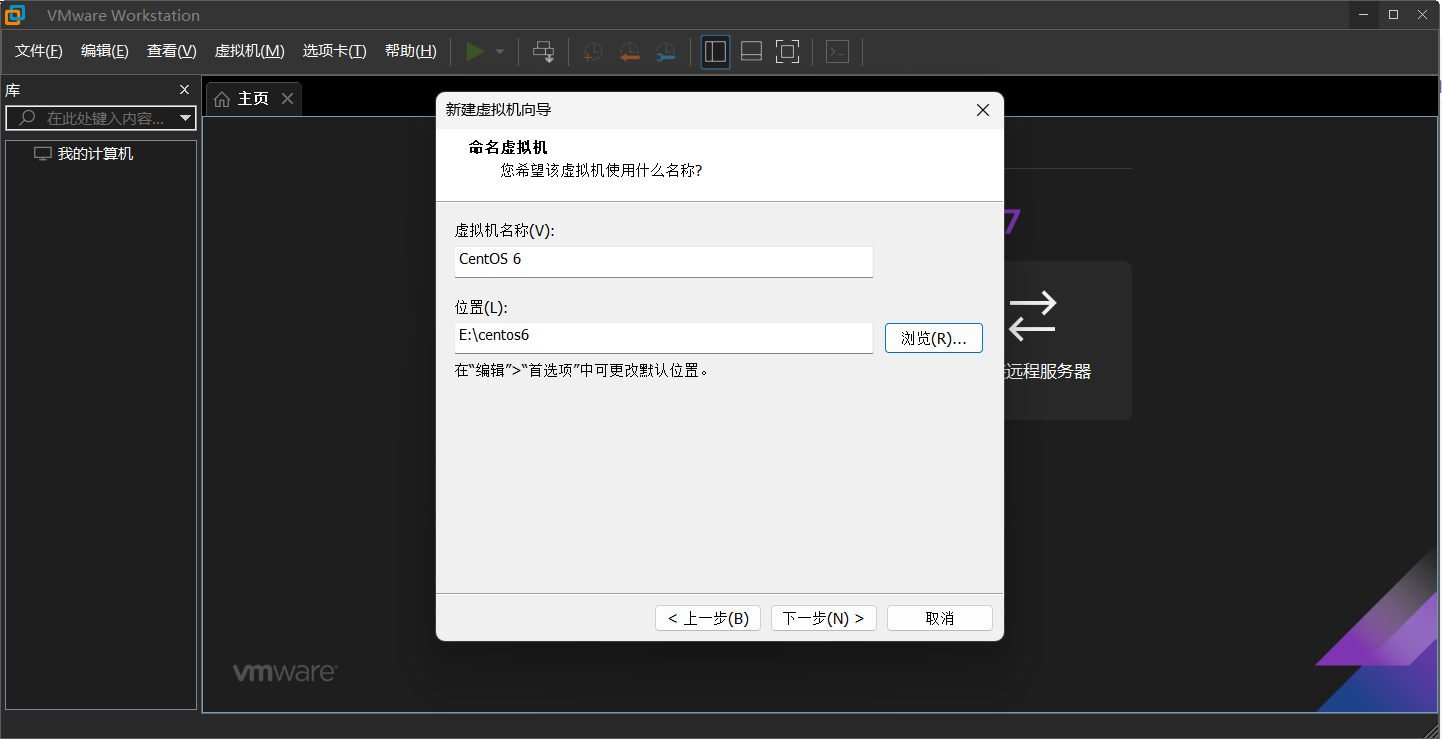This screenshot has width=1442, height=739.
Task: Enter full screen mode icon
Action: click(x=788, y=52)
